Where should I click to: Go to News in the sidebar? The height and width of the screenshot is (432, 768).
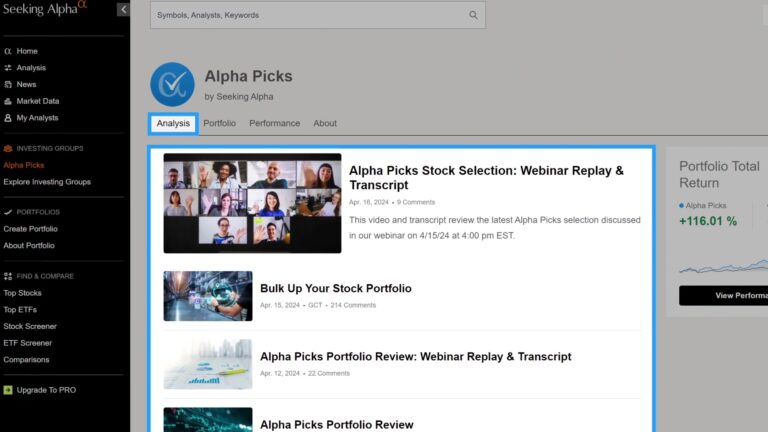[x=26, y=84]
